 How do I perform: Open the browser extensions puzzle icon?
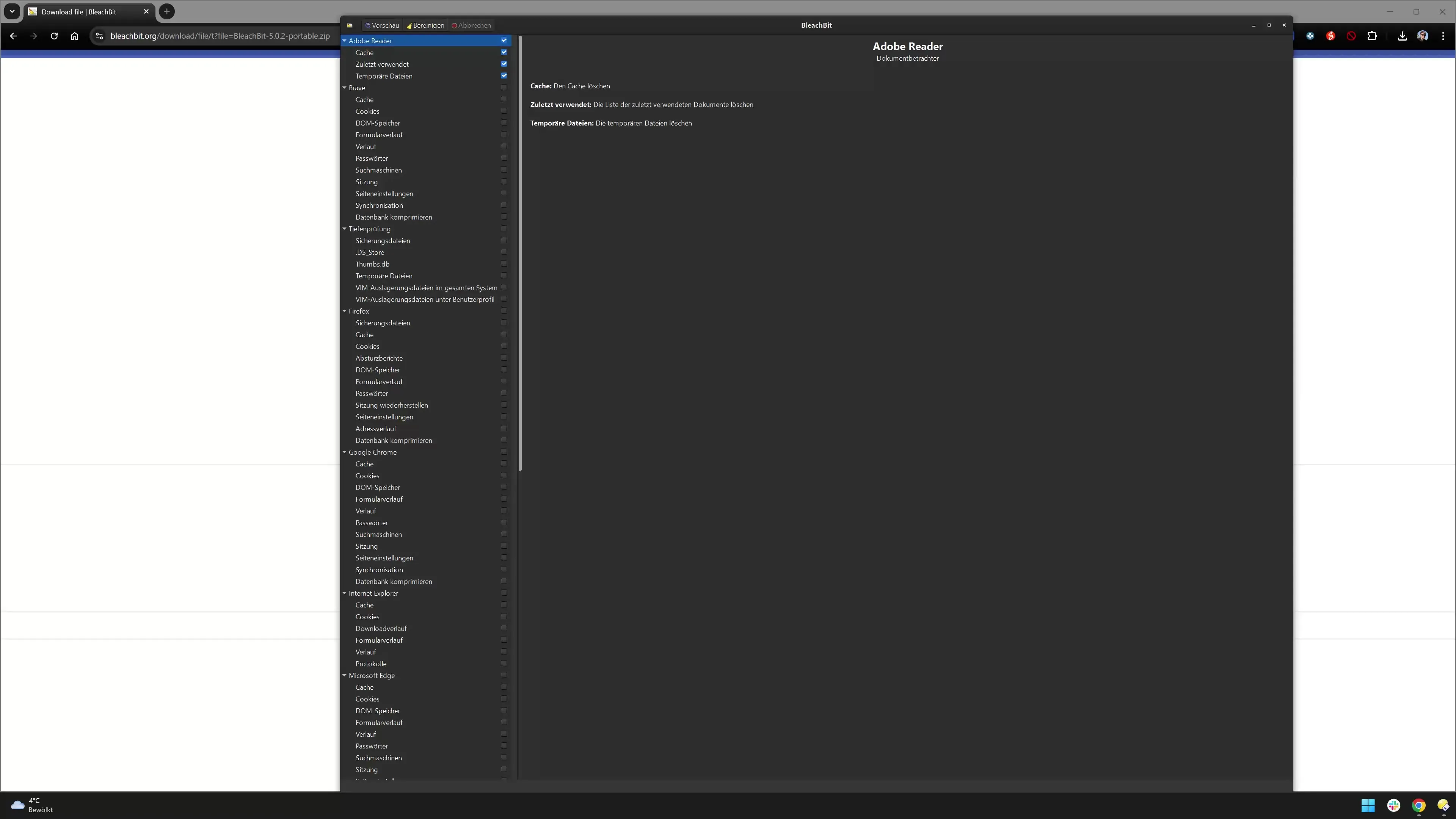coord(1372,36)
